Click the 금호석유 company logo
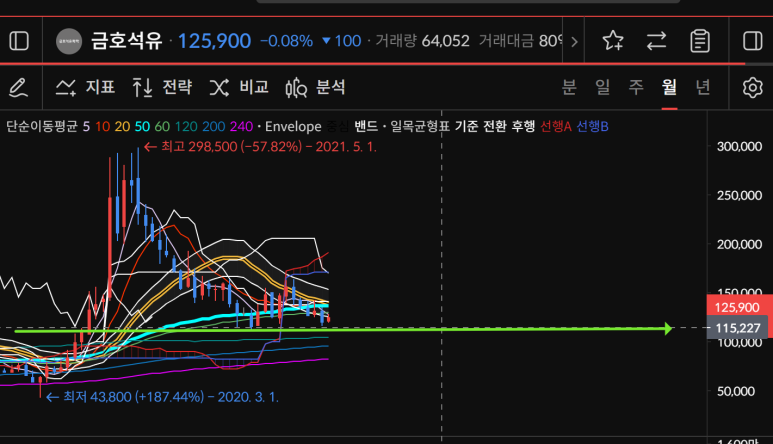 click(x=69, y=41)
